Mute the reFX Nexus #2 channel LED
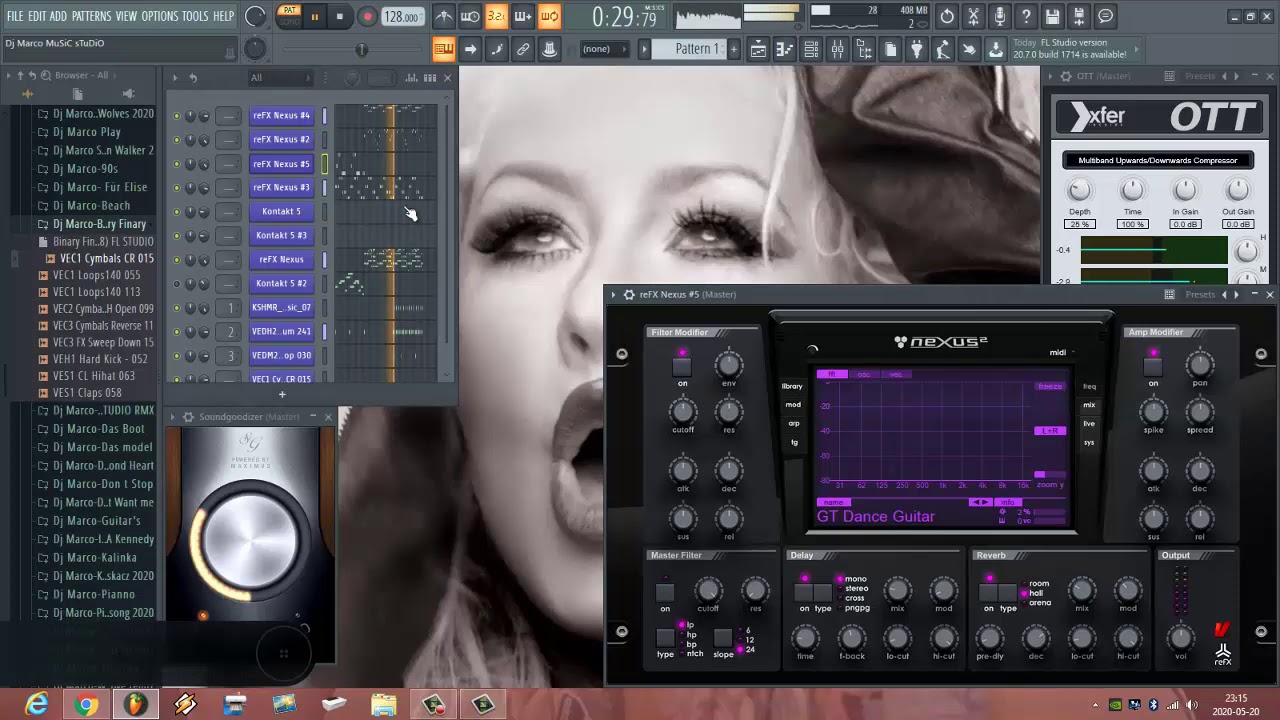1280x720 pixels. tap(177, 139)
